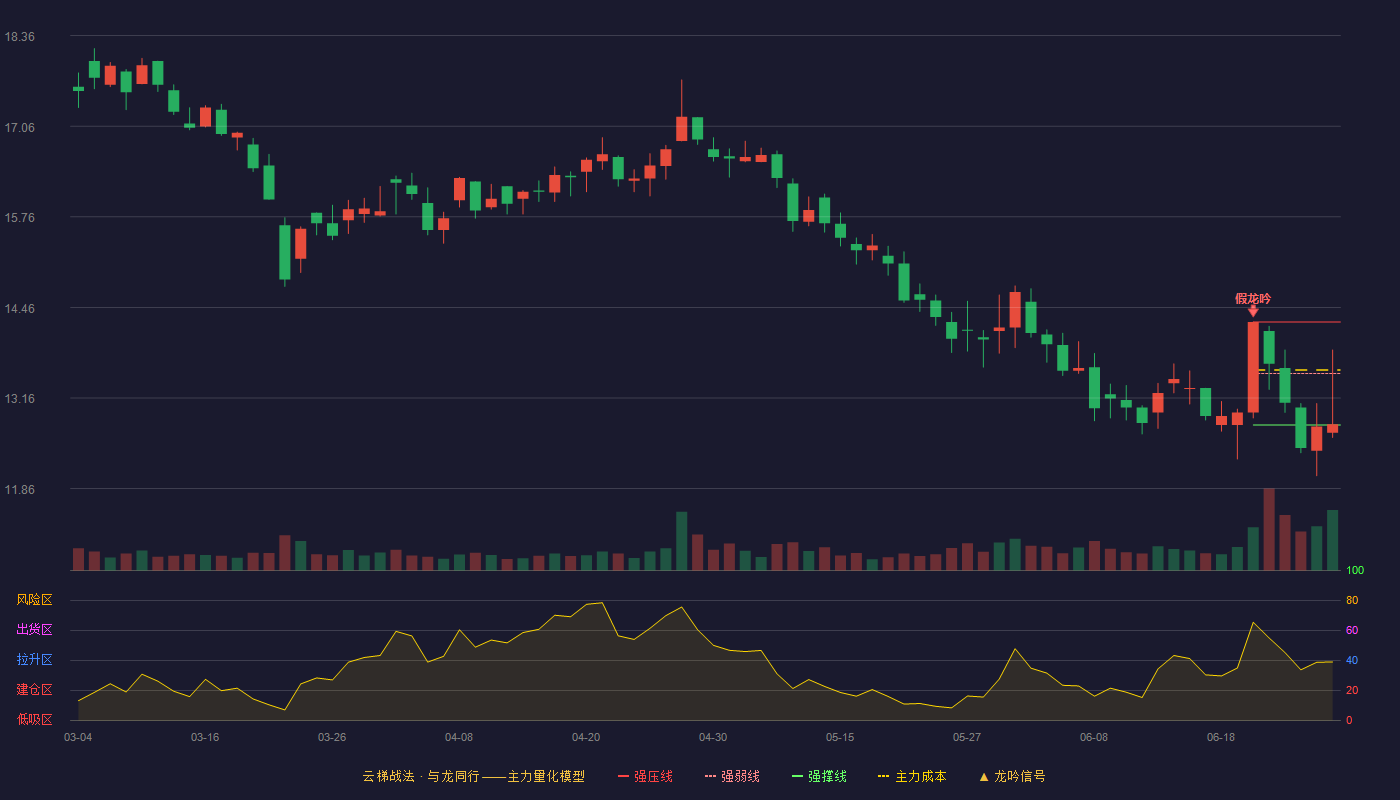Click the 03-16 date label
This screenshot has height=800, width=1400.
pyautogui.click(x=205, y=737)
